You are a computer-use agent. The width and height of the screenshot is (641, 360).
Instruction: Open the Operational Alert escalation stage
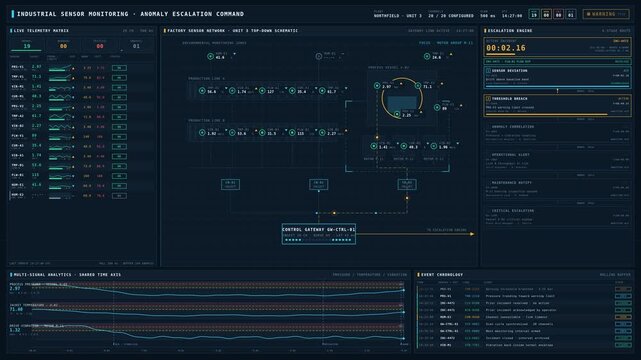[557, 161]
